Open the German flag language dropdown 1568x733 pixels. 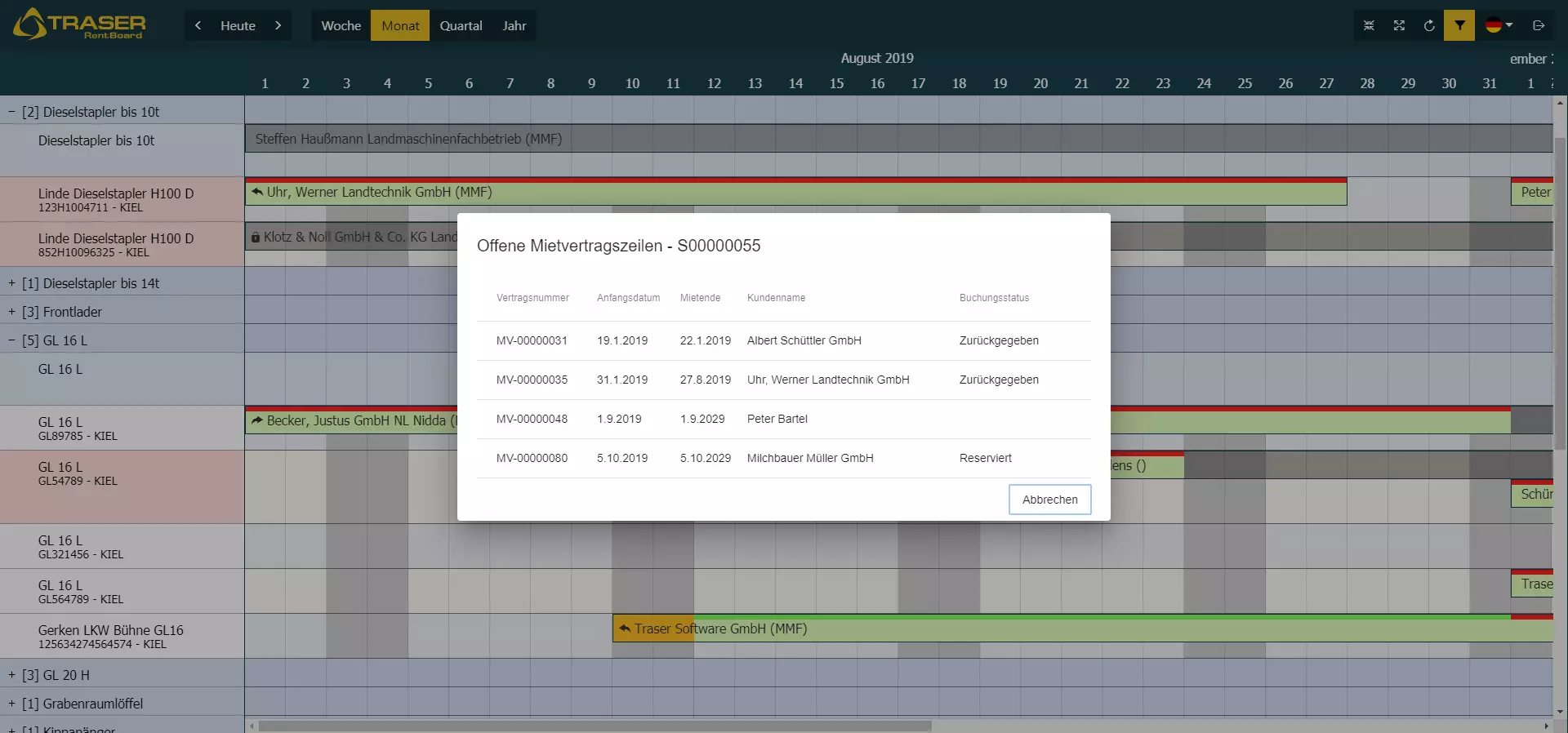coord(1499,25)
